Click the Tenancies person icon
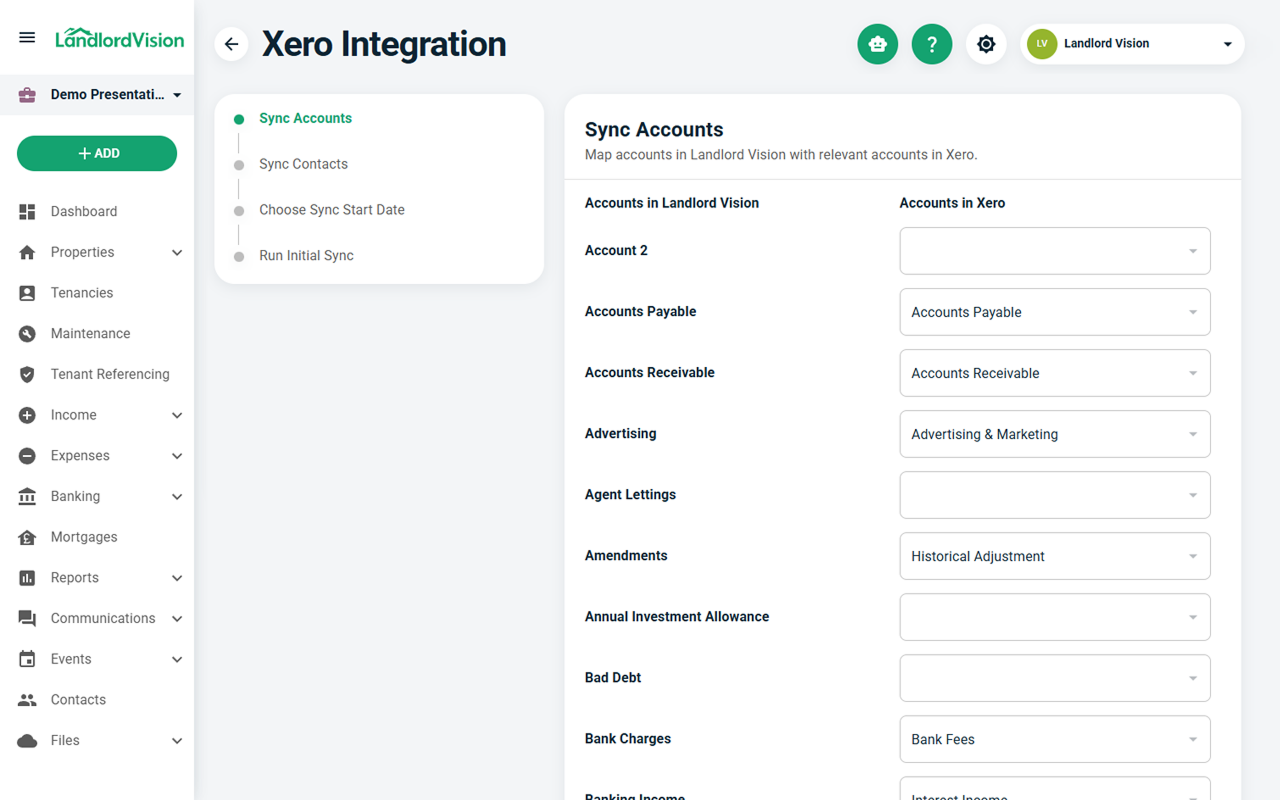1280x800 pixels. 27,293
